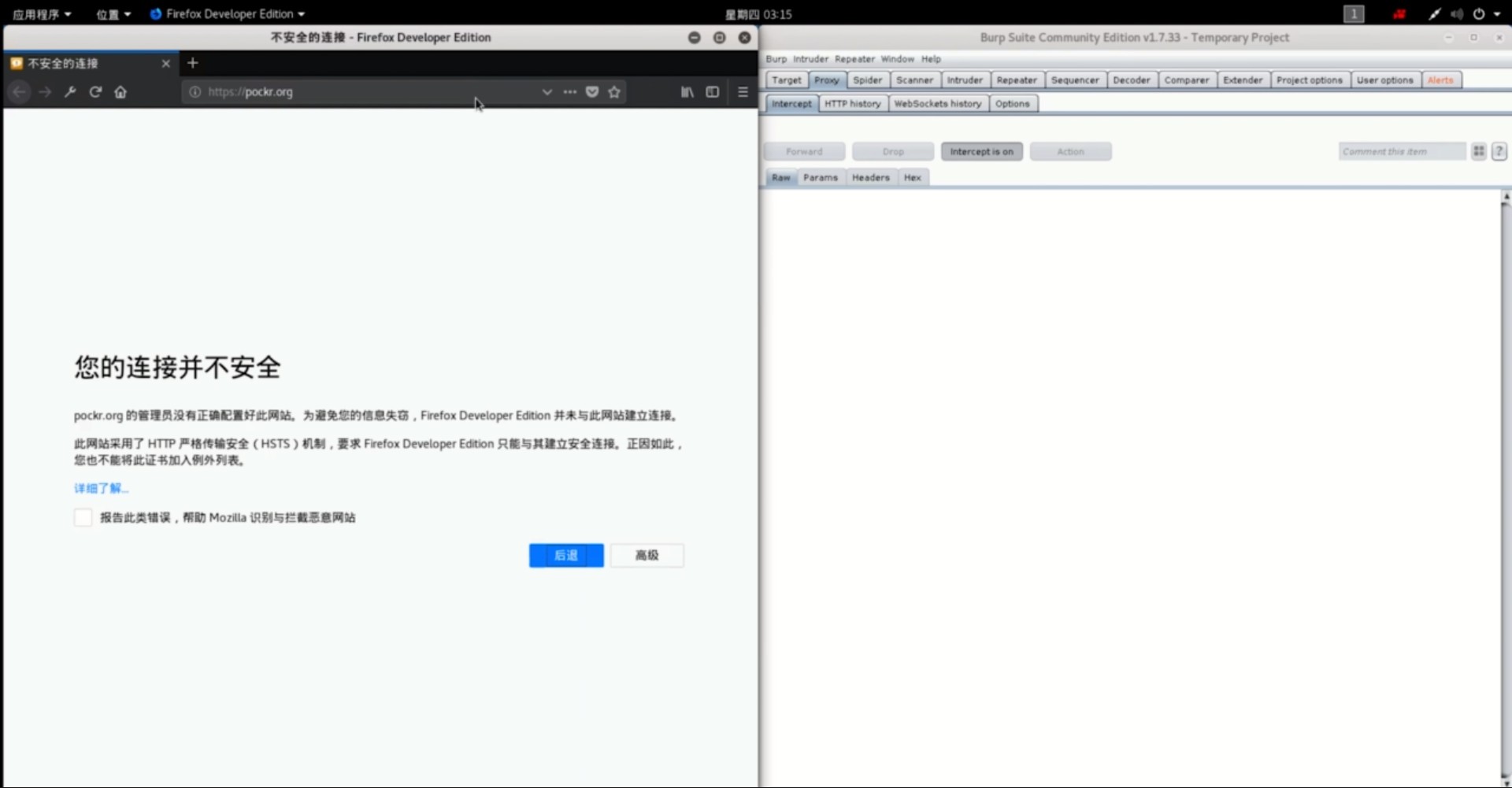Open the 应用程序 applications menu
Screen dimensions: 1512x788
(42, 14)
